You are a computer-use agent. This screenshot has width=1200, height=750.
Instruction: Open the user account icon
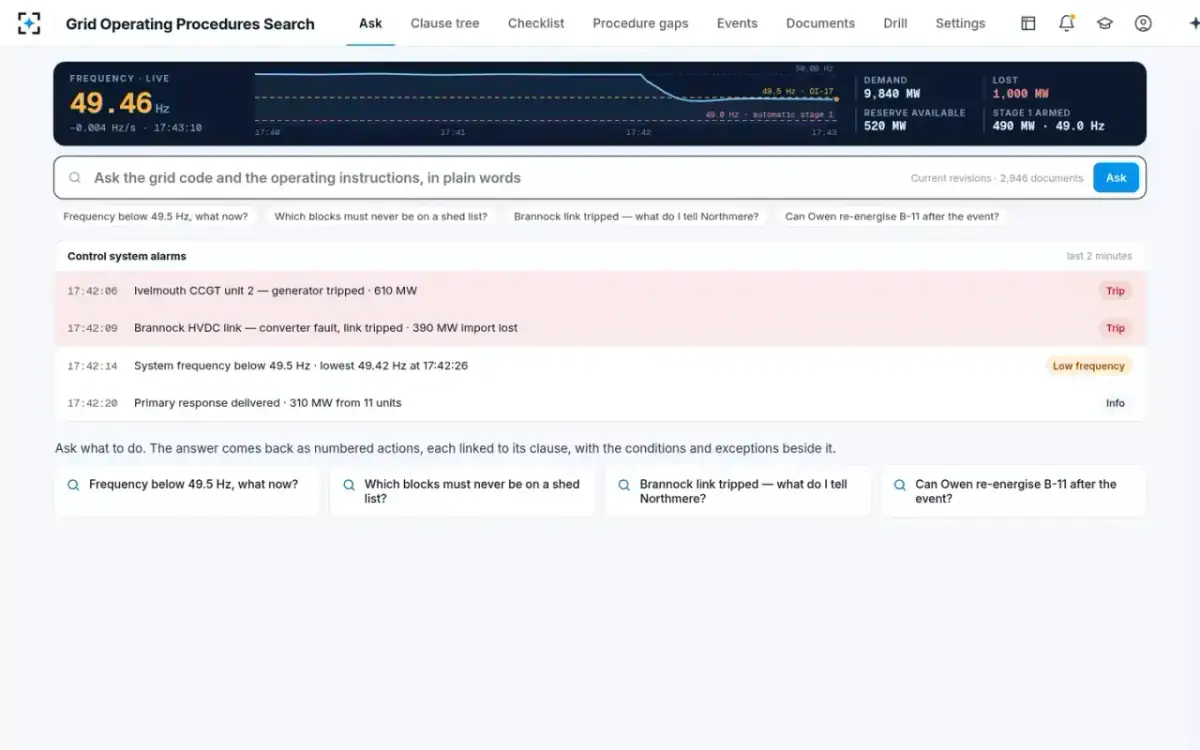1143,23
